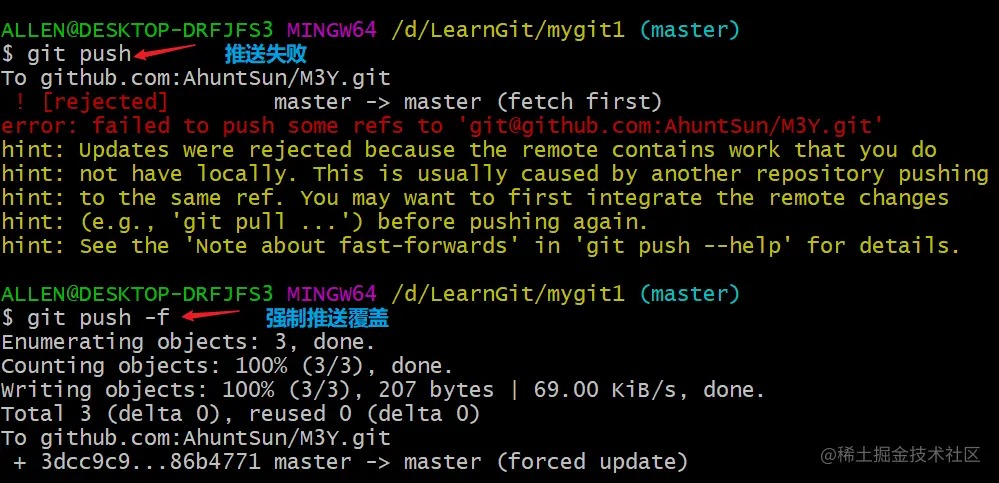Click the '@稀土掘金技术社区' watermark

point(900,454)
